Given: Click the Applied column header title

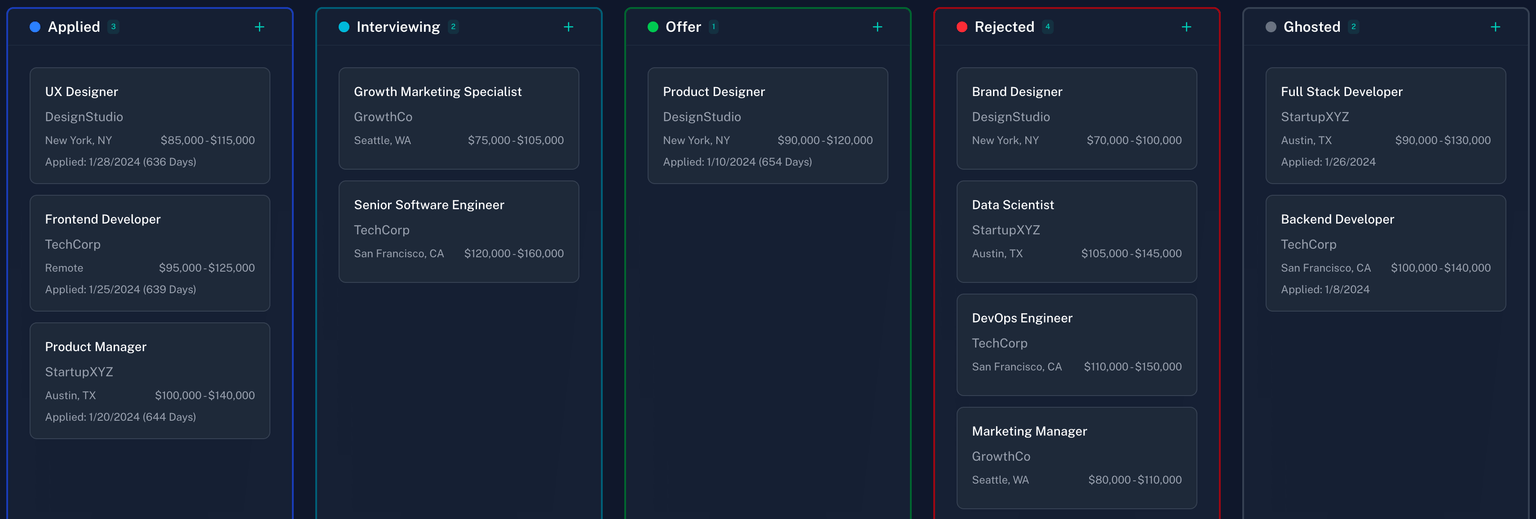Looking at the screenshot, I should point(74,27).
